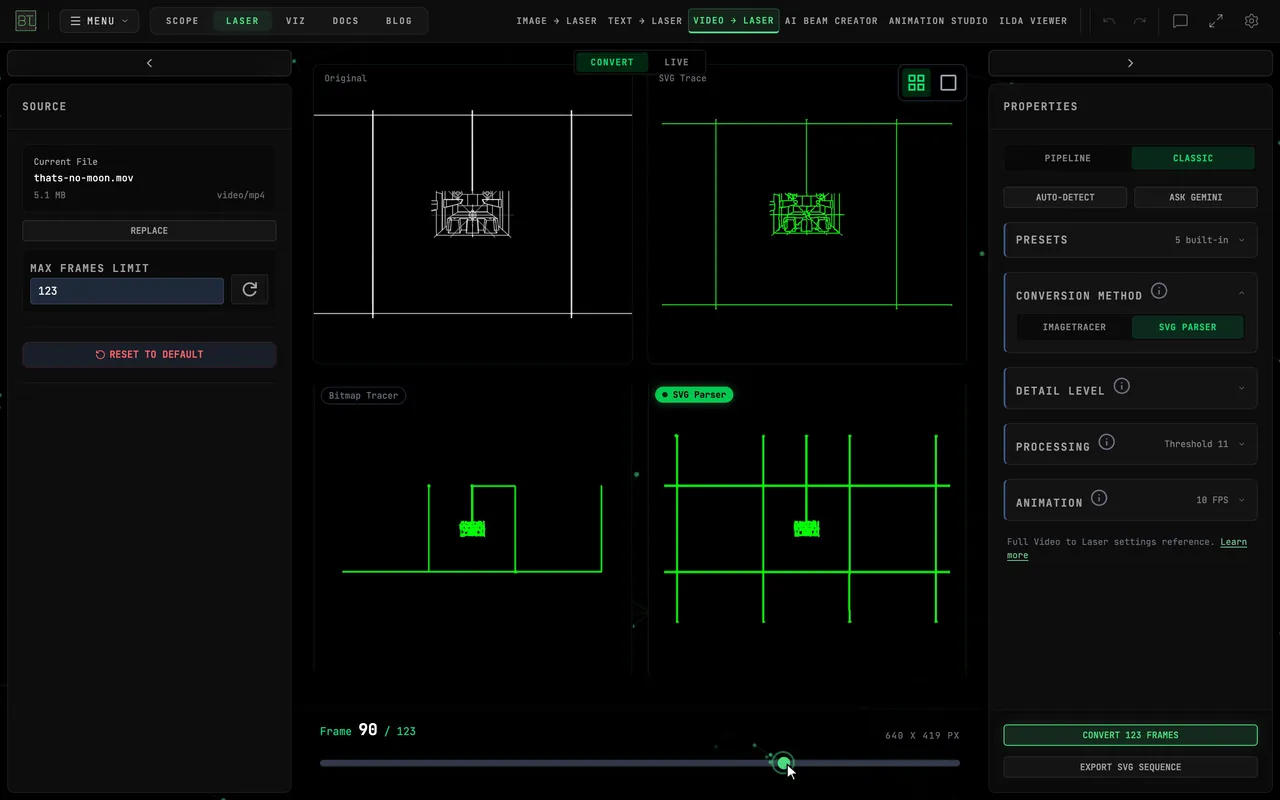
Task: Select the SVG Parser preview
Action: coord(807,528)
